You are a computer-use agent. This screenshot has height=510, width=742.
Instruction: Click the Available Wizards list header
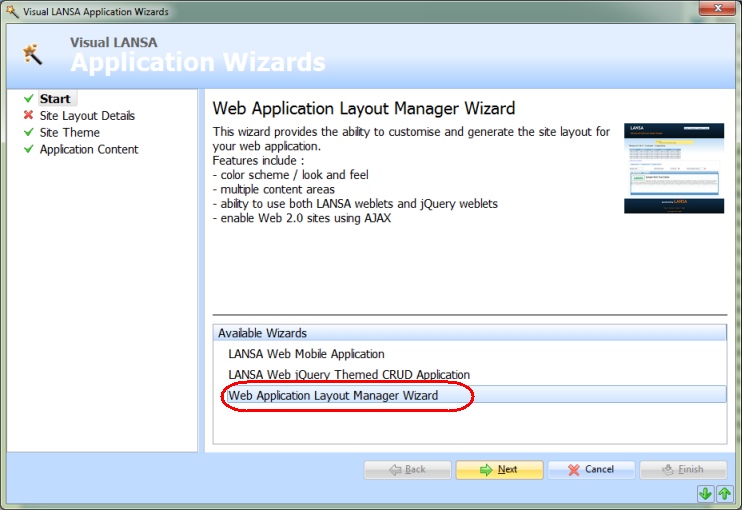coord(469,333)
